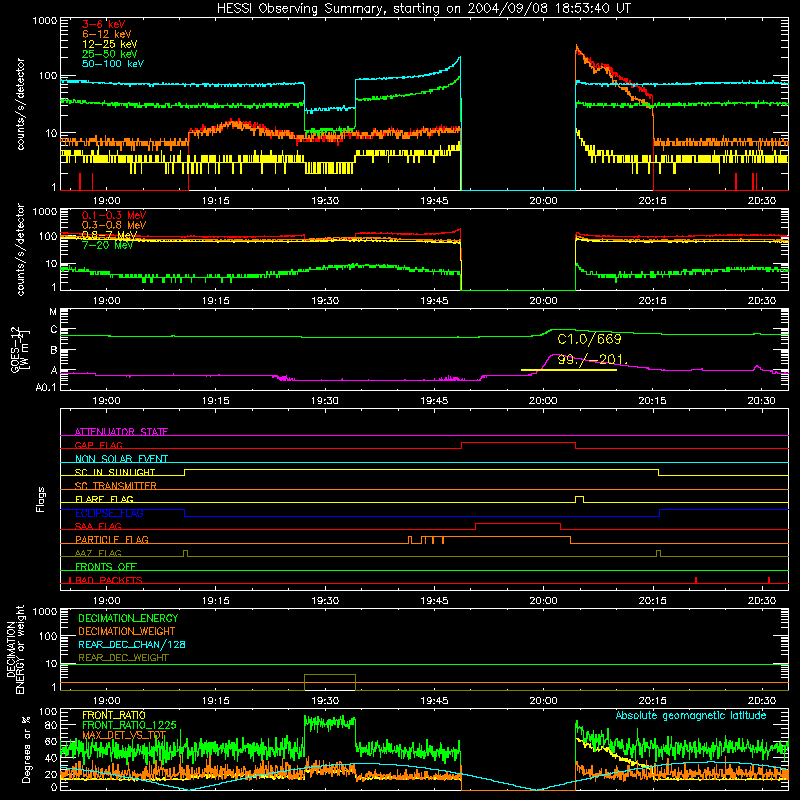This screenshot has width=800, height=800.
Task: Click the yellow FRONT_RATIO legend label
Action: coord(114,715)
